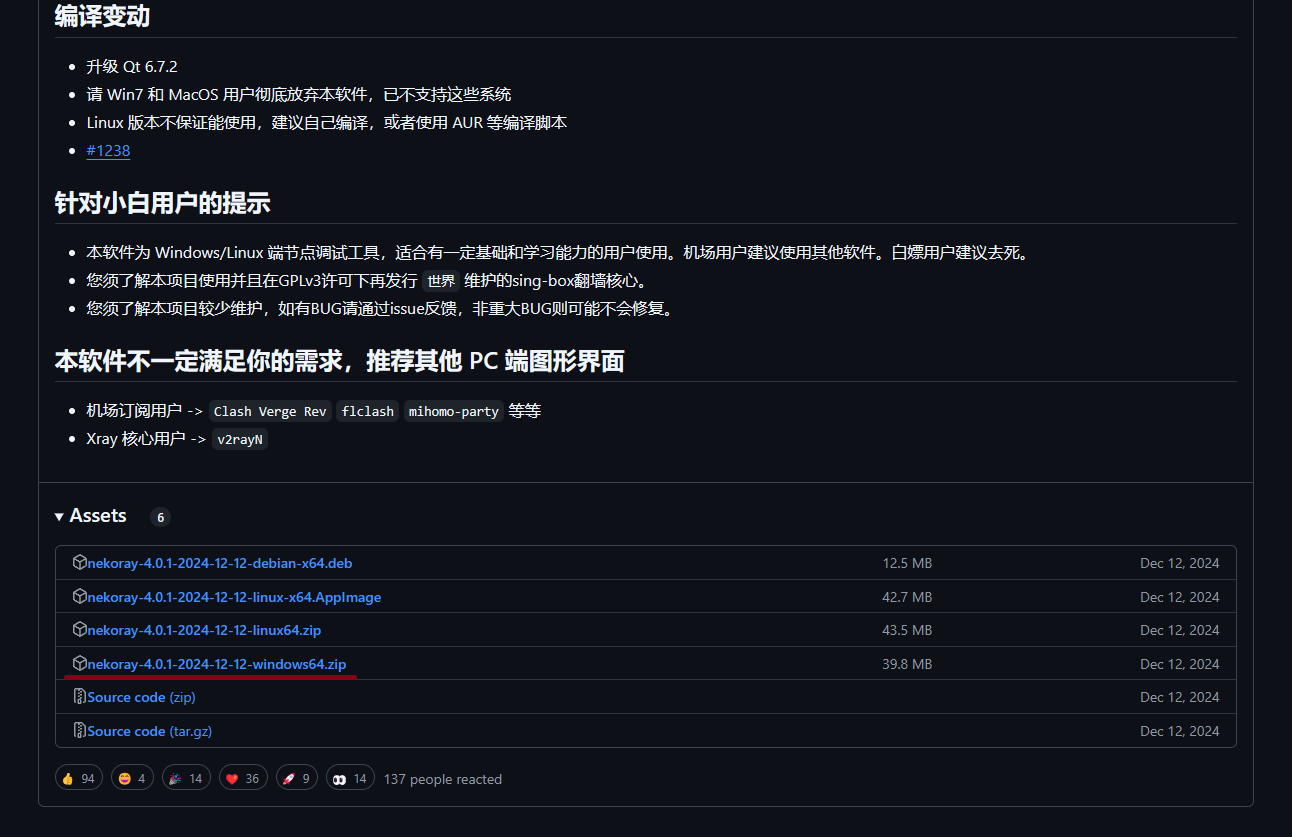Toggle the party popper reaction
This screenshot has height=837, width=1292.
click(185, 779)
